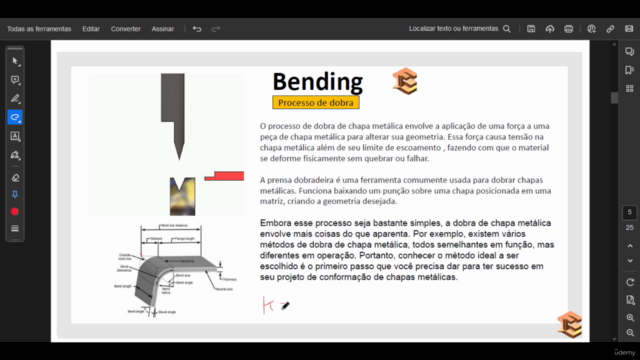
Task: Go to the next page
Action: coord(630,261)
